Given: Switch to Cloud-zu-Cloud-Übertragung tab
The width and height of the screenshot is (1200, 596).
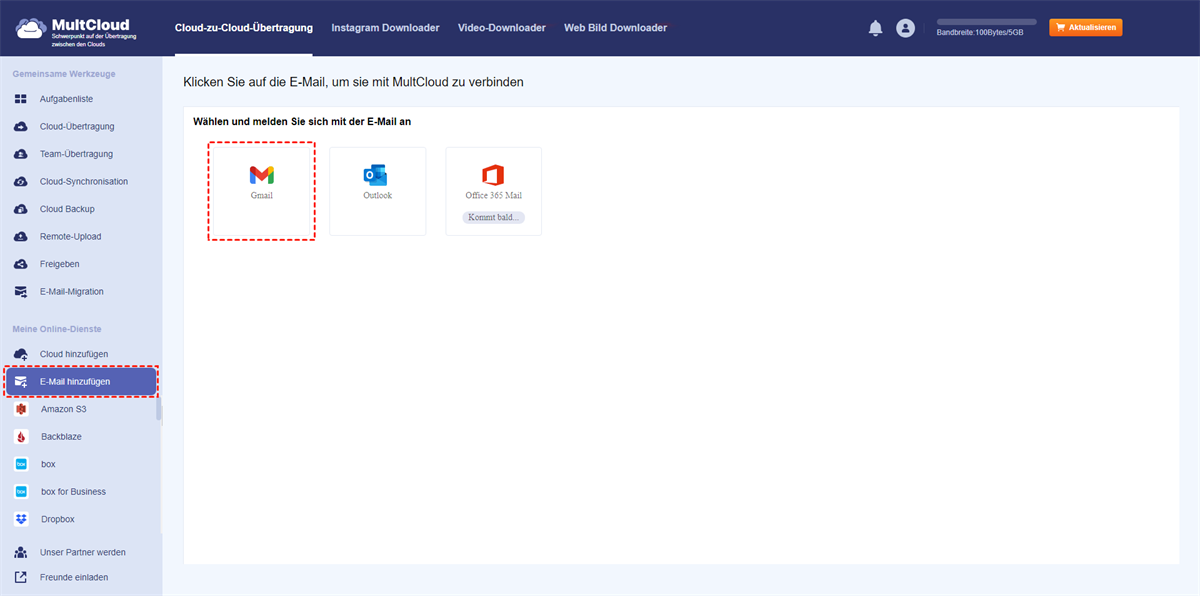Looking at the screenshot, I should pyautogui.click(x=243, y=28).
